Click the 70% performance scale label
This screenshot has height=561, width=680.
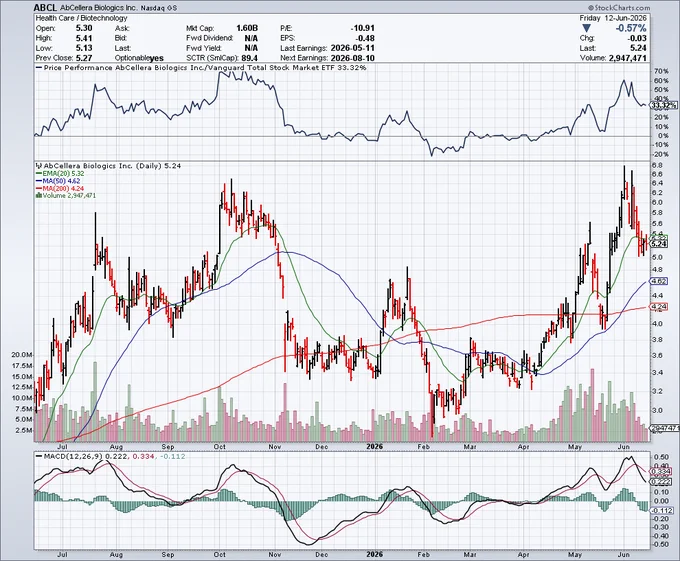click(663, 71)
